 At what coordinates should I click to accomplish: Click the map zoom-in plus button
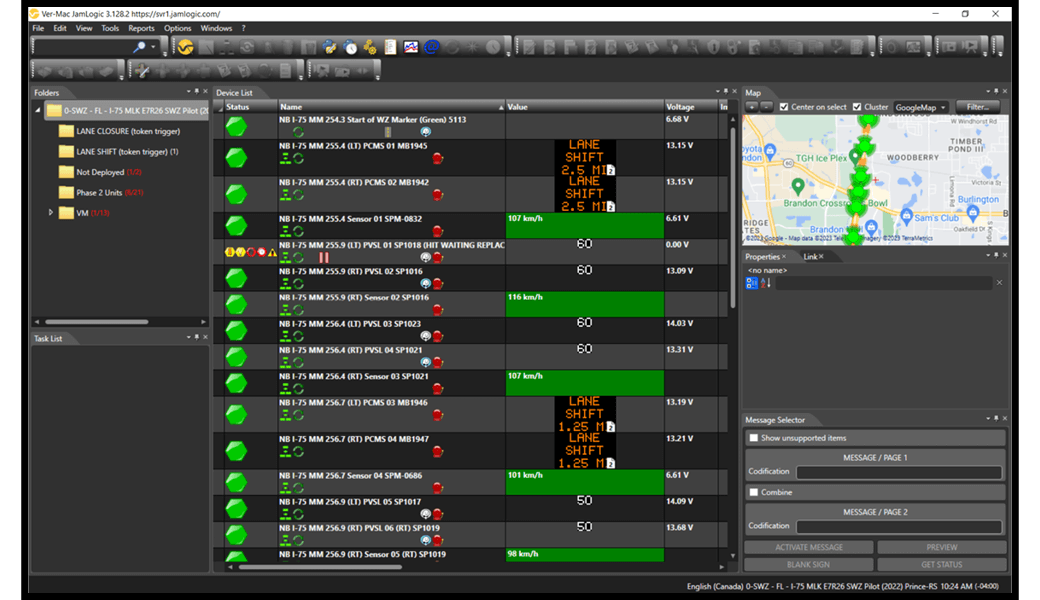[x=751, y=107]
